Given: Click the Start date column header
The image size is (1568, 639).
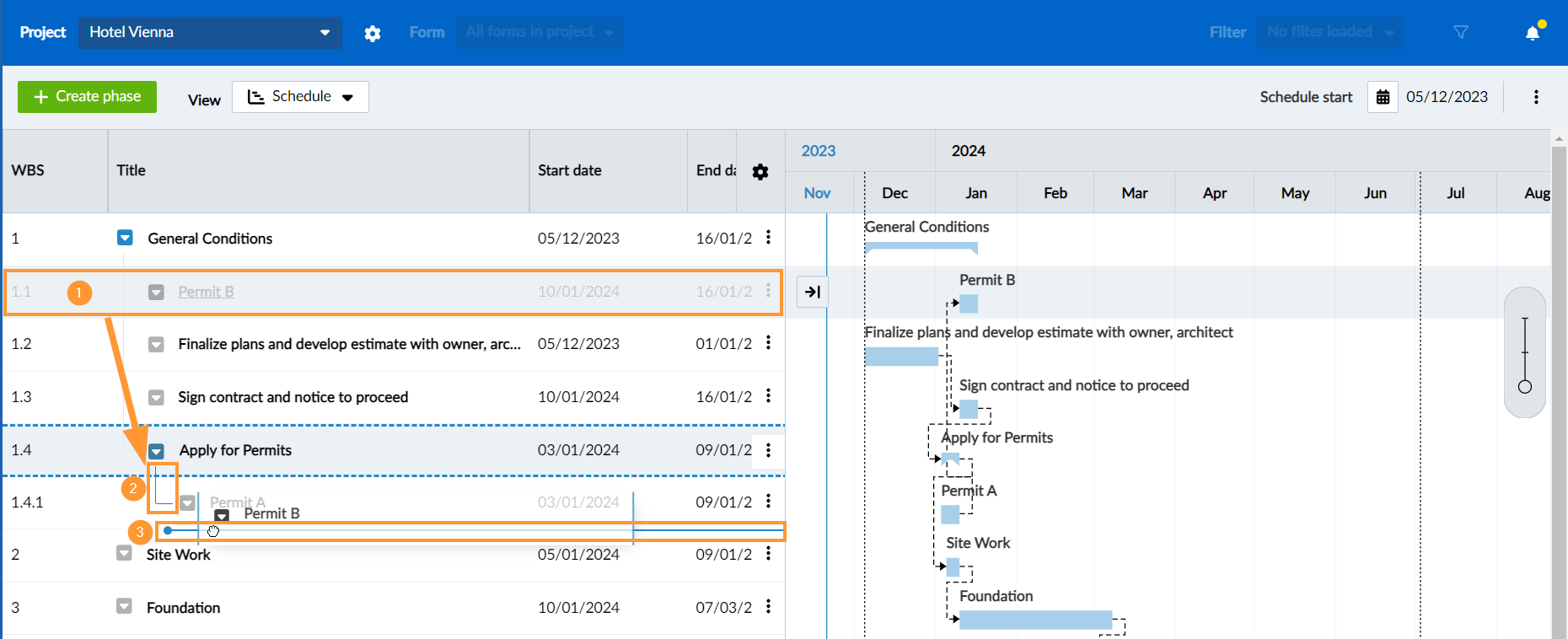Looking at the screenshot, I should [570, 170].
